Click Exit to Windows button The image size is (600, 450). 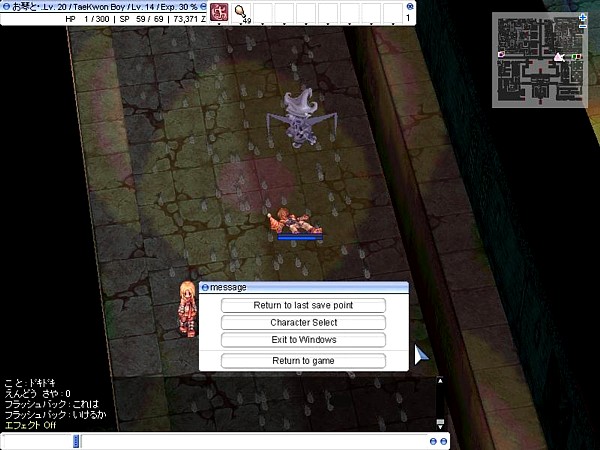pyautogui.click(x=303, y=340)
